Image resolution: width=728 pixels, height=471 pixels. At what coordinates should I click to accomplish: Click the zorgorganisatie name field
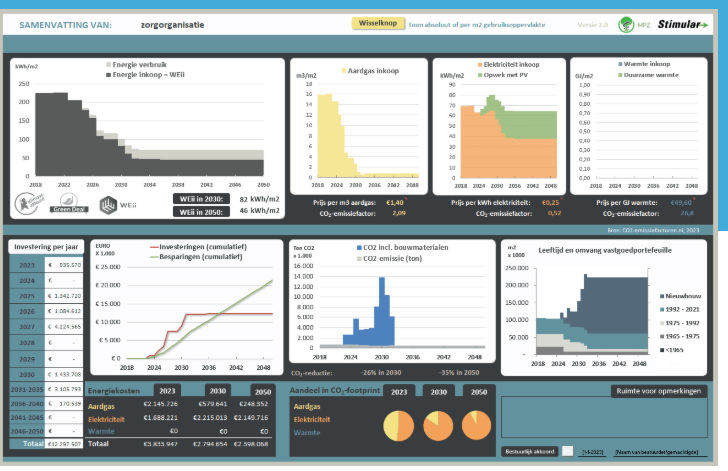pyautogui.click(x=174, y=23)
